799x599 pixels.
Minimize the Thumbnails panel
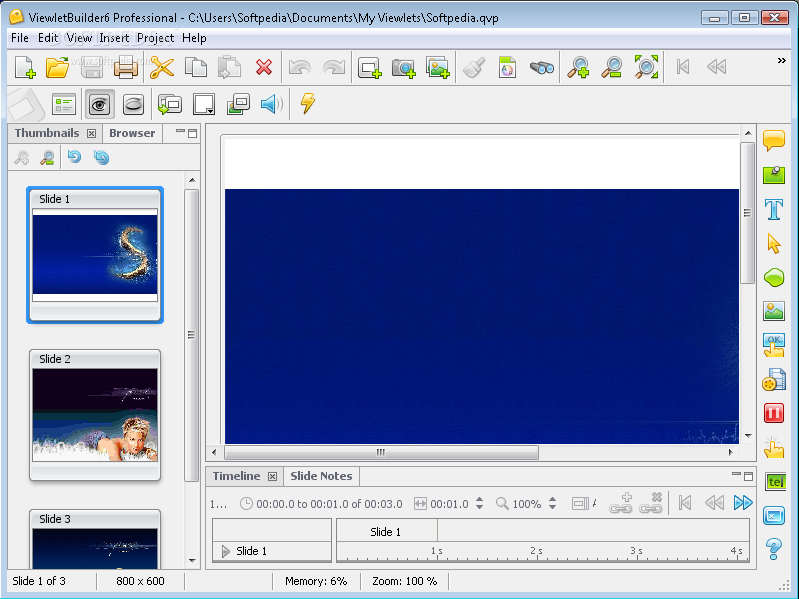[180, 132]
